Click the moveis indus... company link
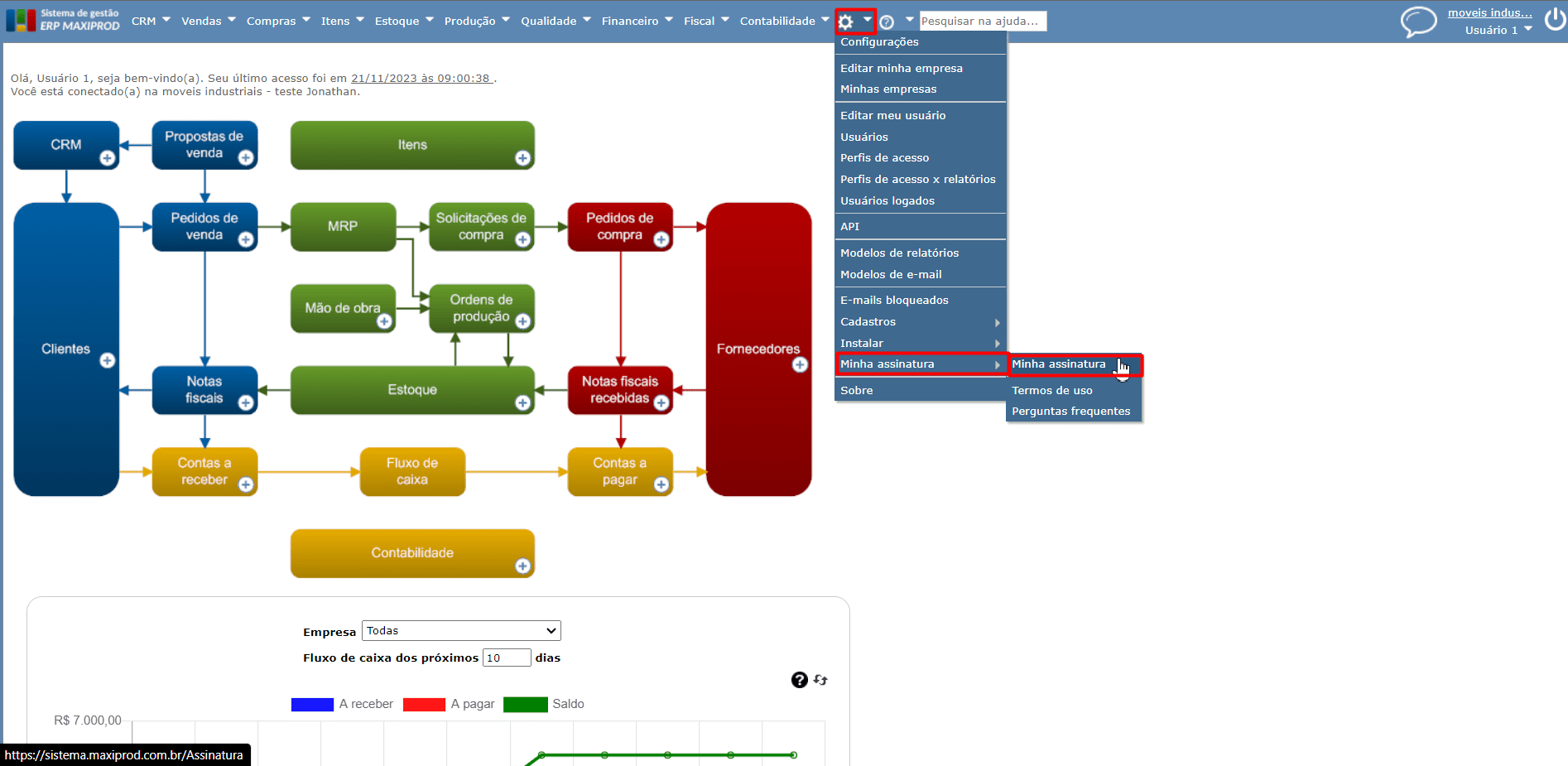The width and height of the screenshot is (1568, 766). pyautogui.click(x=1489, y=12)
